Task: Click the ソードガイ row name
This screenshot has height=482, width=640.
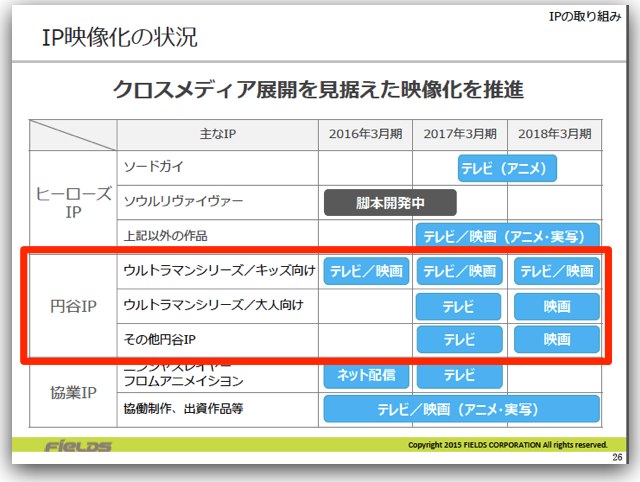Action: 154,167
